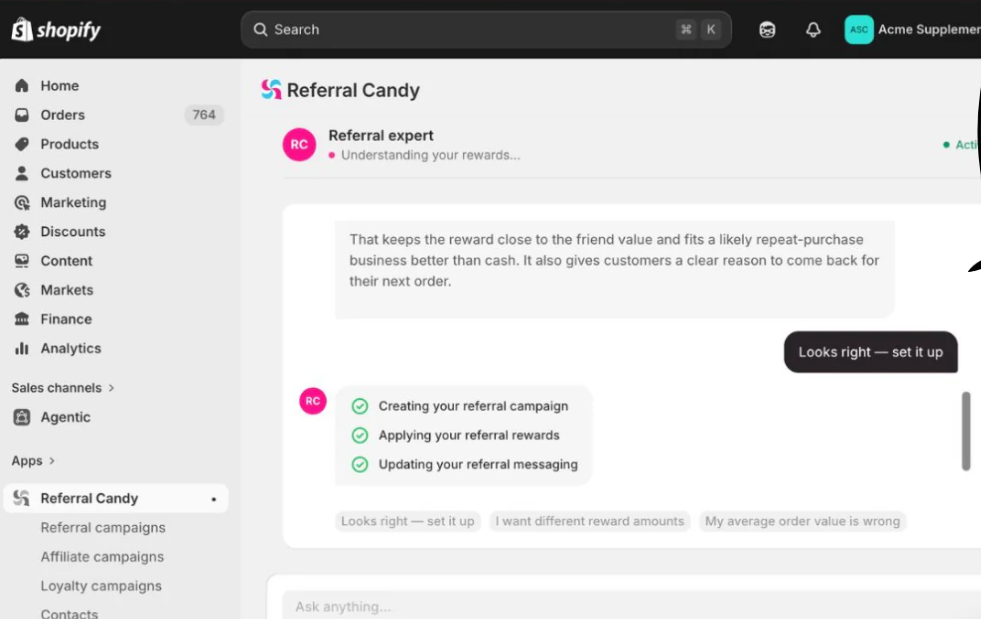
Task: Click the ASC store avatar
Action: (859, 29)
